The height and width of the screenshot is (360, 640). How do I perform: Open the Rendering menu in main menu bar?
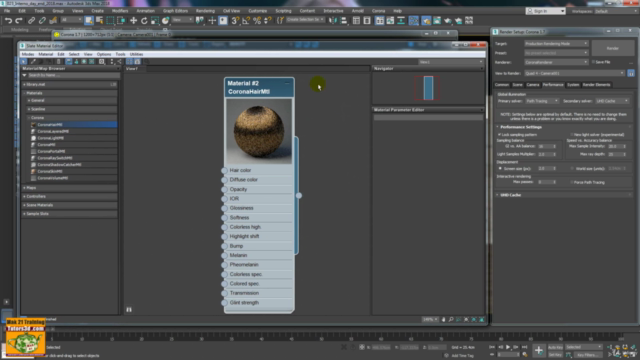click(205, 11)
